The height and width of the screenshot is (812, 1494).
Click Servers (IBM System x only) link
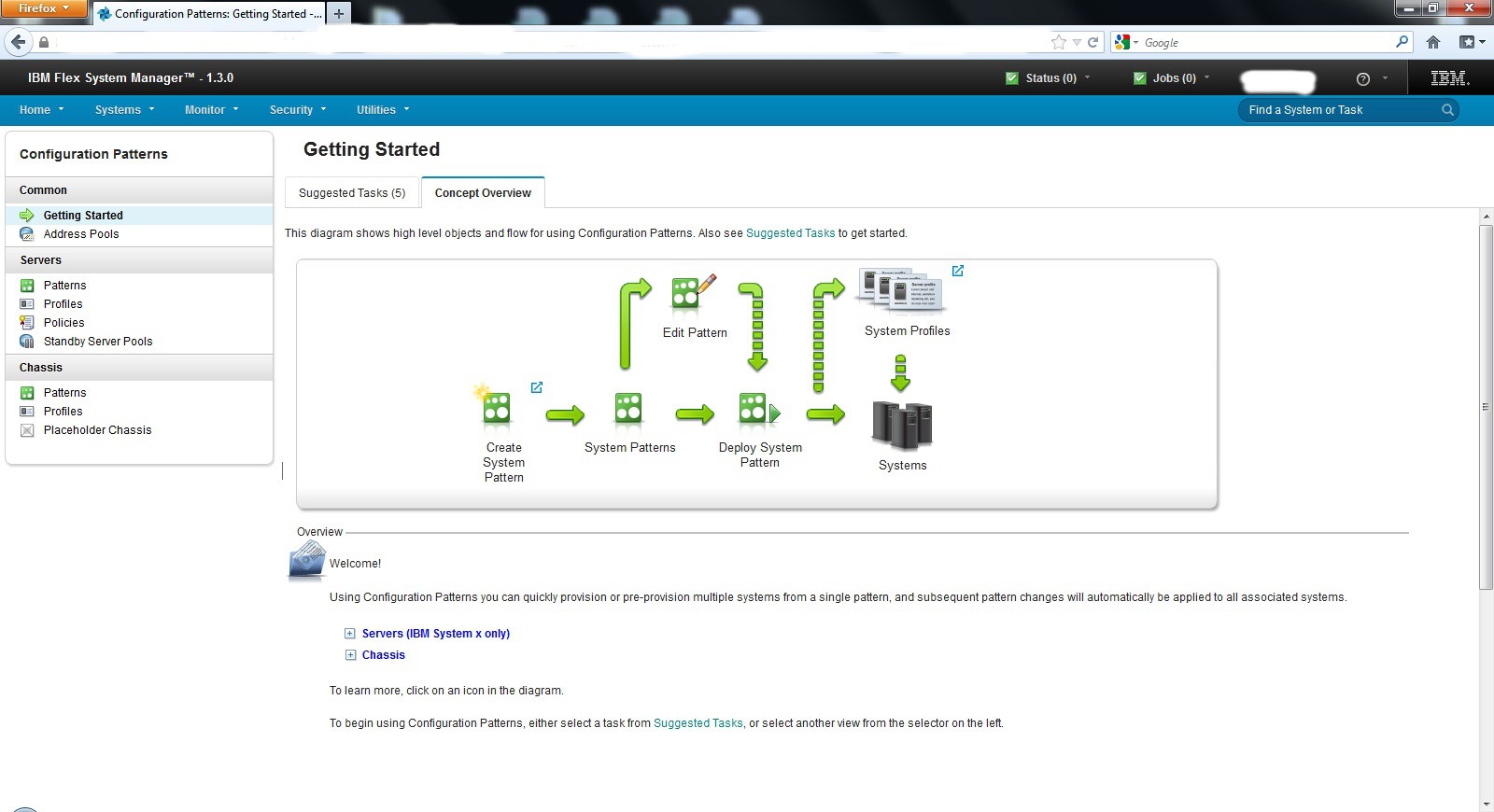(436, 634)
